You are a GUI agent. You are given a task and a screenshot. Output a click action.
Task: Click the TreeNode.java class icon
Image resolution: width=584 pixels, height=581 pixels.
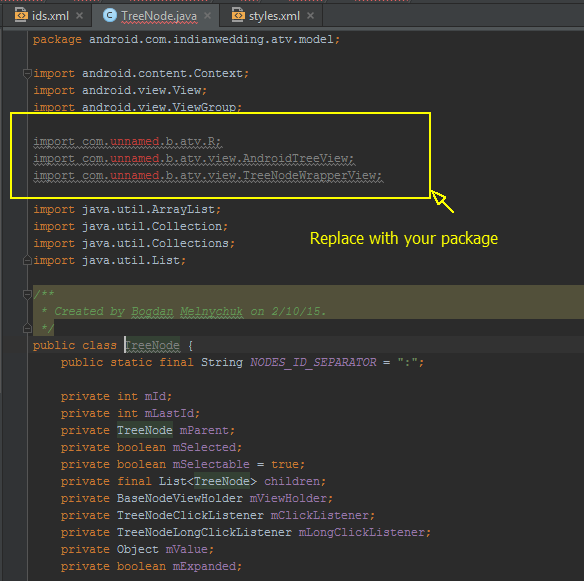coord(110,16)
